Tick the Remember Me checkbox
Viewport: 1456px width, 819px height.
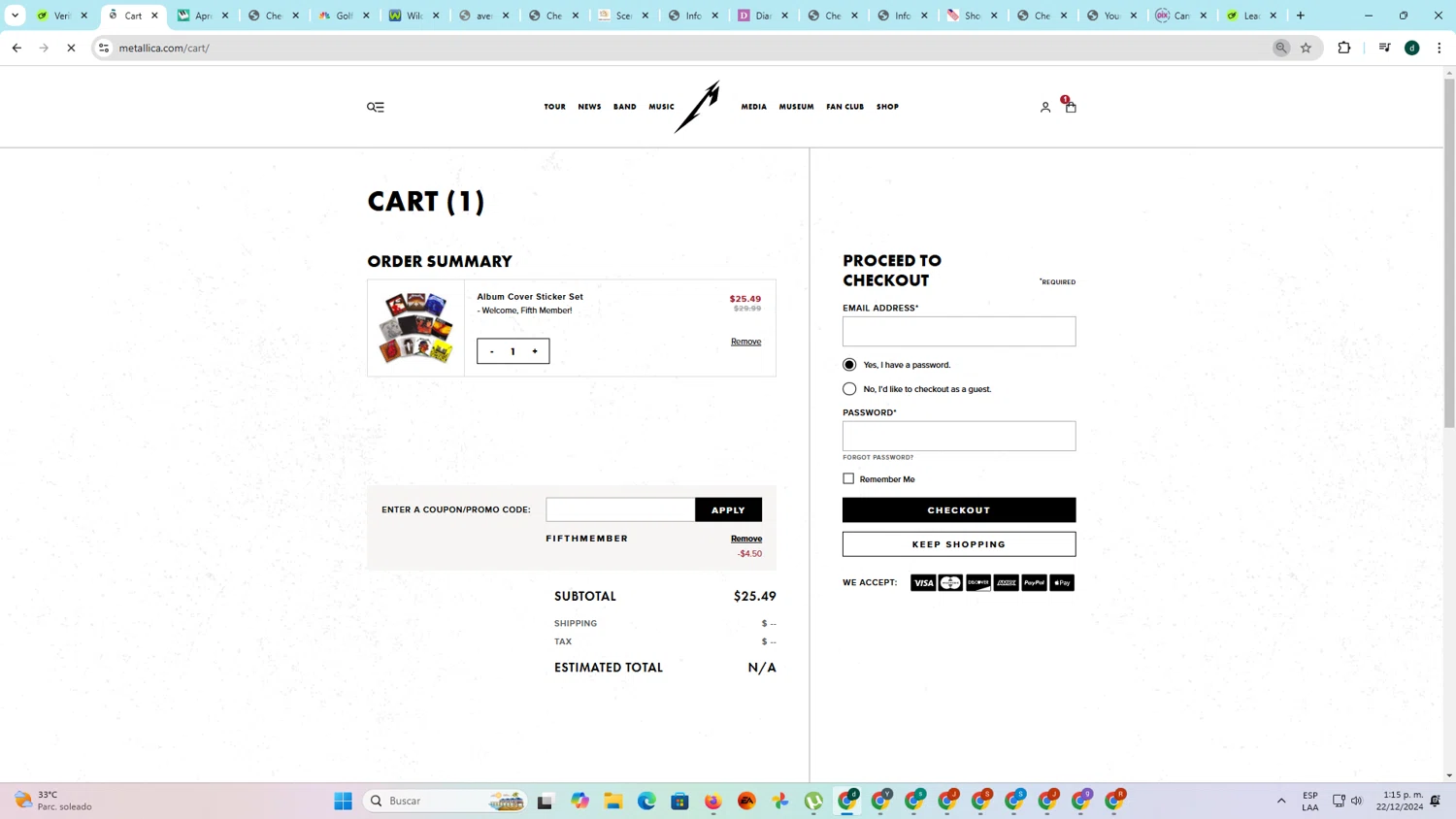pyautogui.click(x=848, y=478)
